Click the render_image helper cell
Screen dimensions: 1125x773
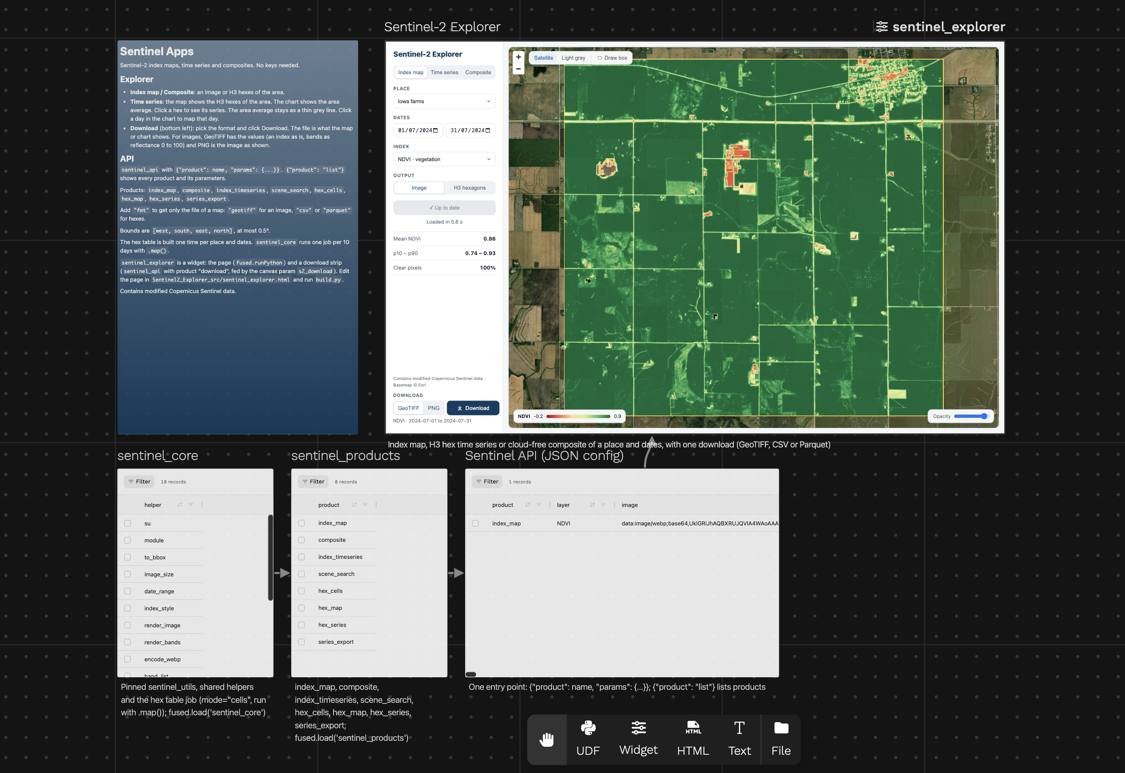[x=162, y=625]
